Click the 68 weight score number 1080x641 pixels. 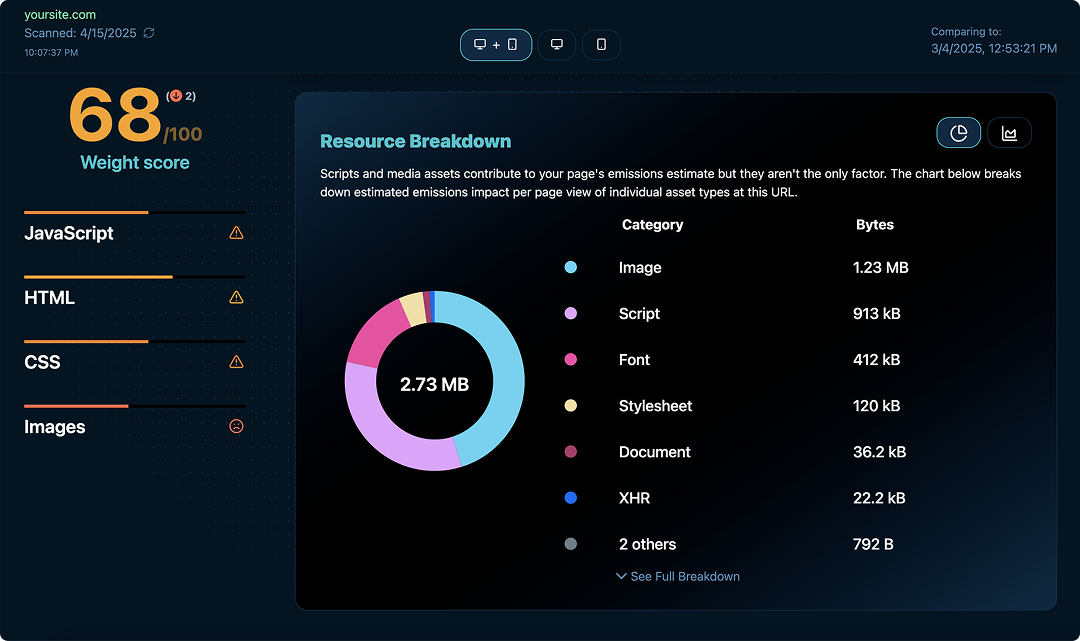(115, 114)
